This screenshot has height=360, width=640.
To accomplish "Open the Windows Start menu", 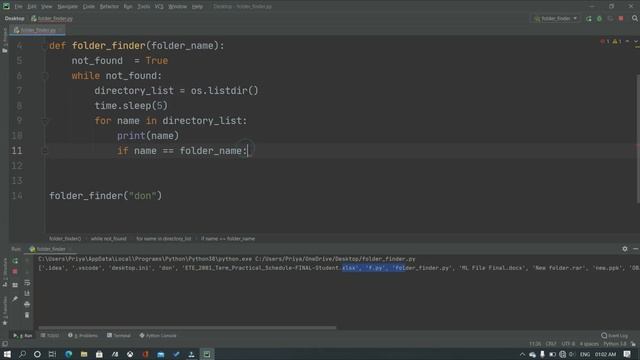I will (7, 354).
